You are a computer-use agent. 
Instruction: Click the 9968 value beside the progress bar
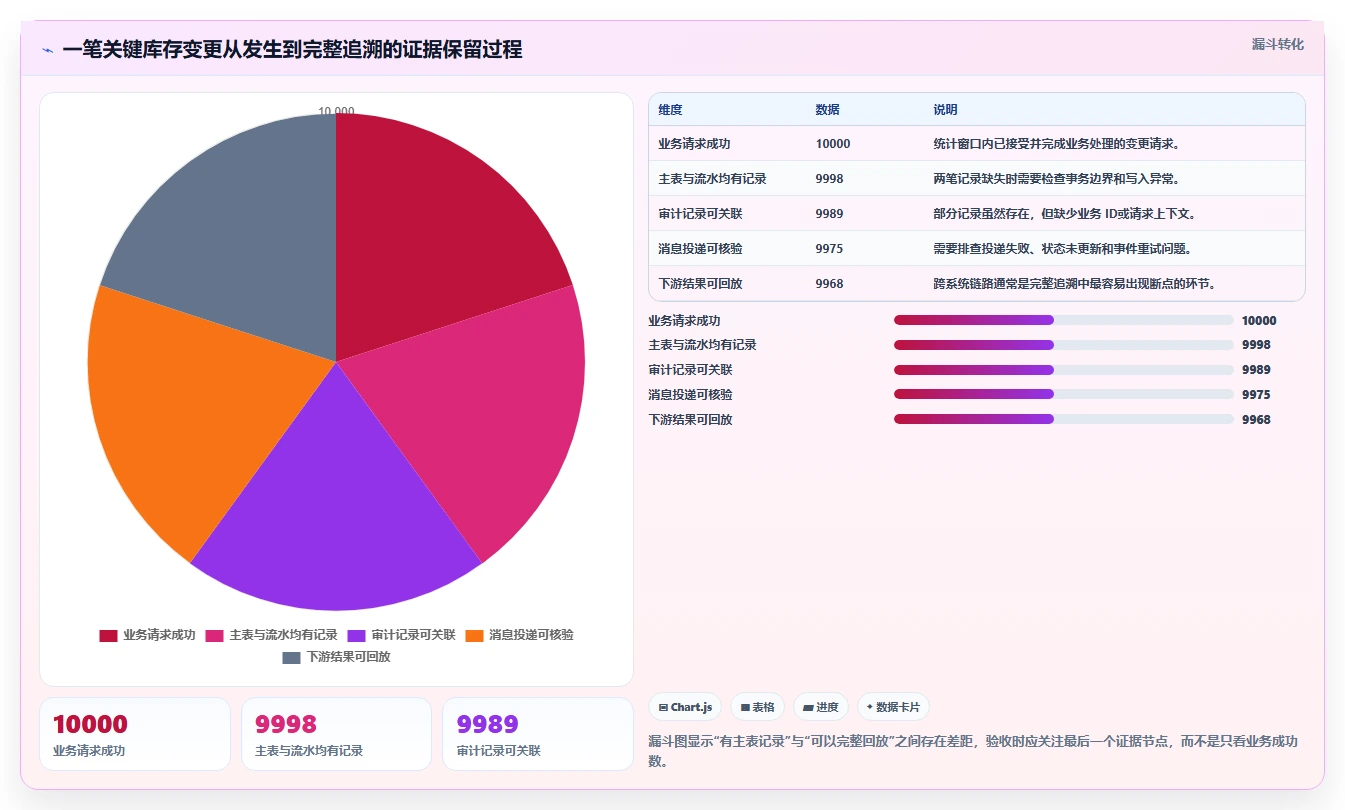point(1256,420)
